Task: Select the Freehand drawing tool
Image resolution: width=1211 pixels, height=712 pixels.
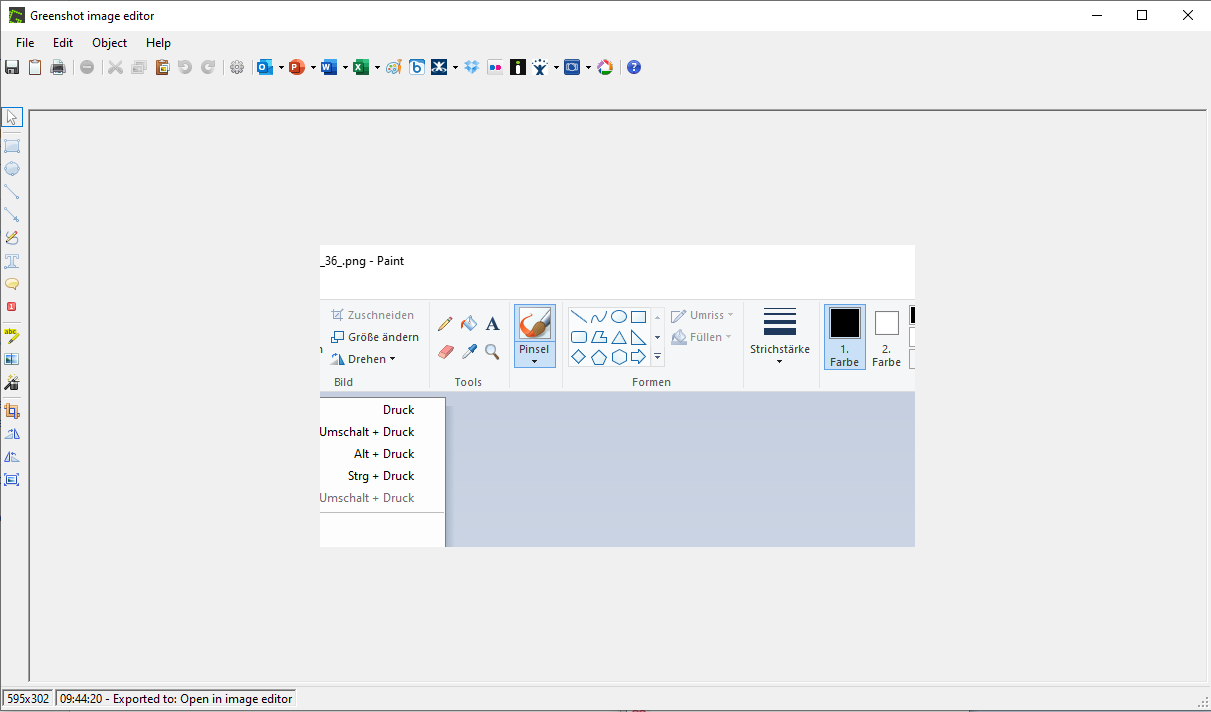Action: coord(12,237)
